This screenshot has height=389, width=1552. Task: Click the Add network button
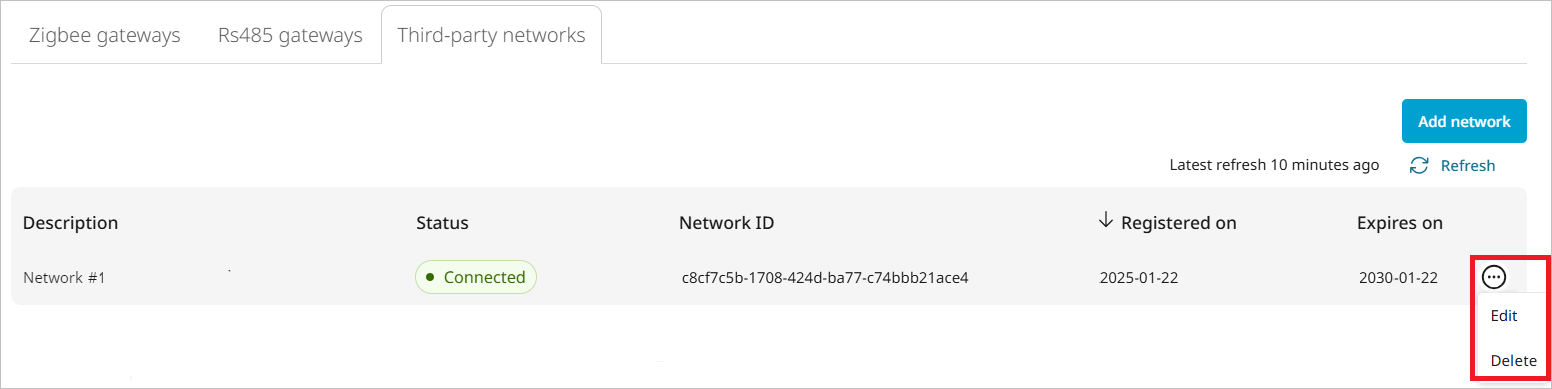[x=1464, y=121]
